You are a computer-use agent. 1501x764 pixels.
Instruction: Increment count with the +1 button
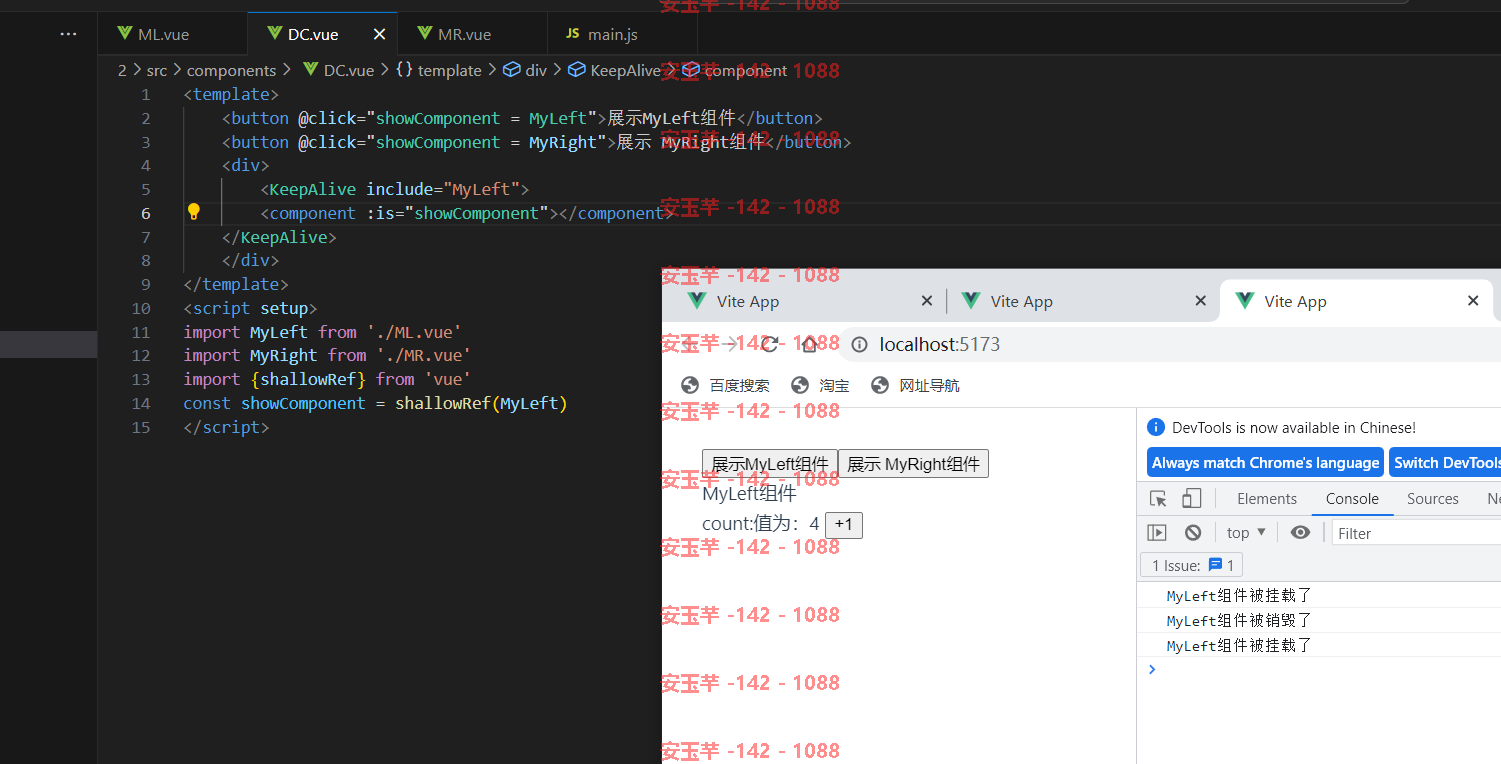pyautogui.click(x=844, y=525)
